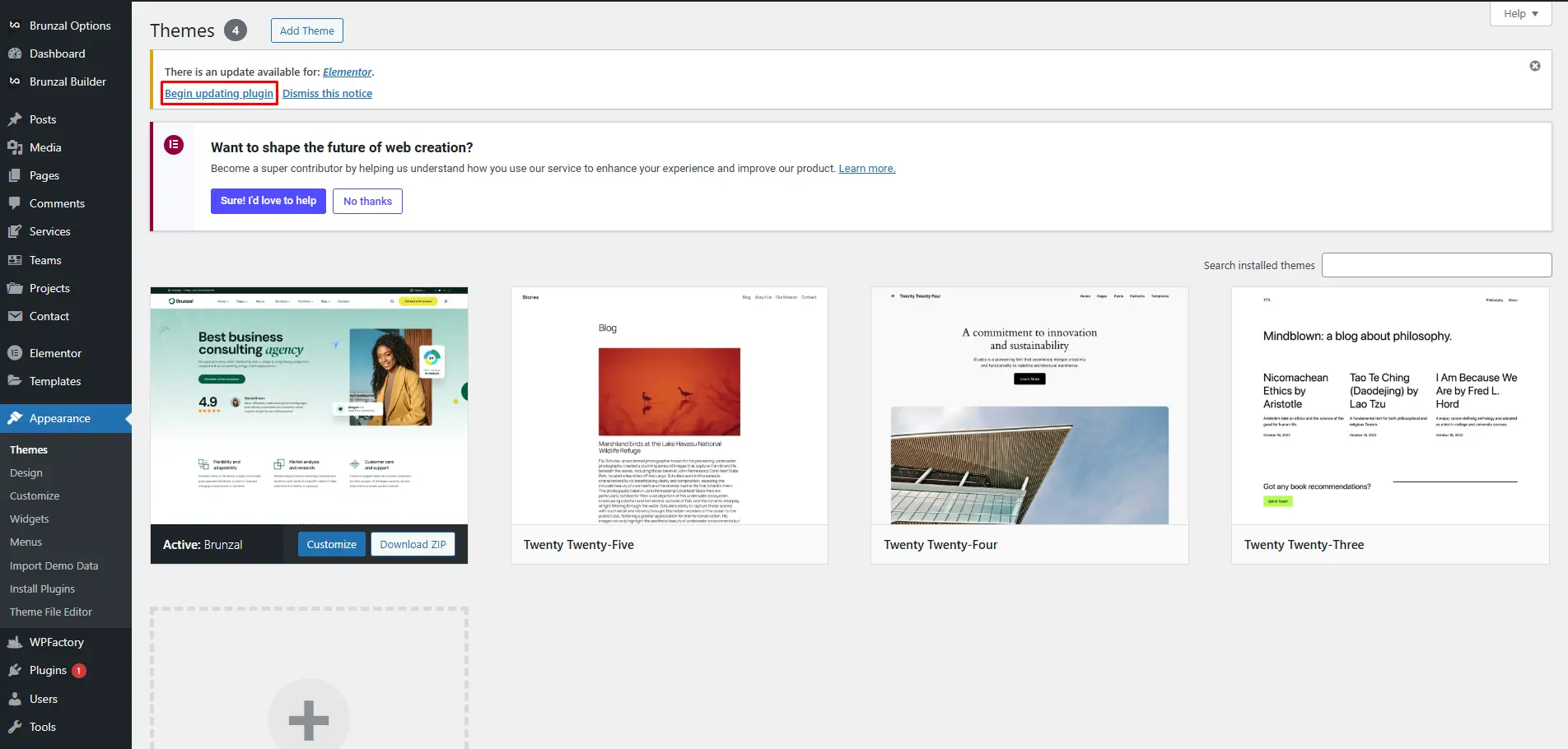Image resolution: width=1568 pixels, height=749 pixels.
Task: Click the Posts pushpin icon
Action: (15, 119)
